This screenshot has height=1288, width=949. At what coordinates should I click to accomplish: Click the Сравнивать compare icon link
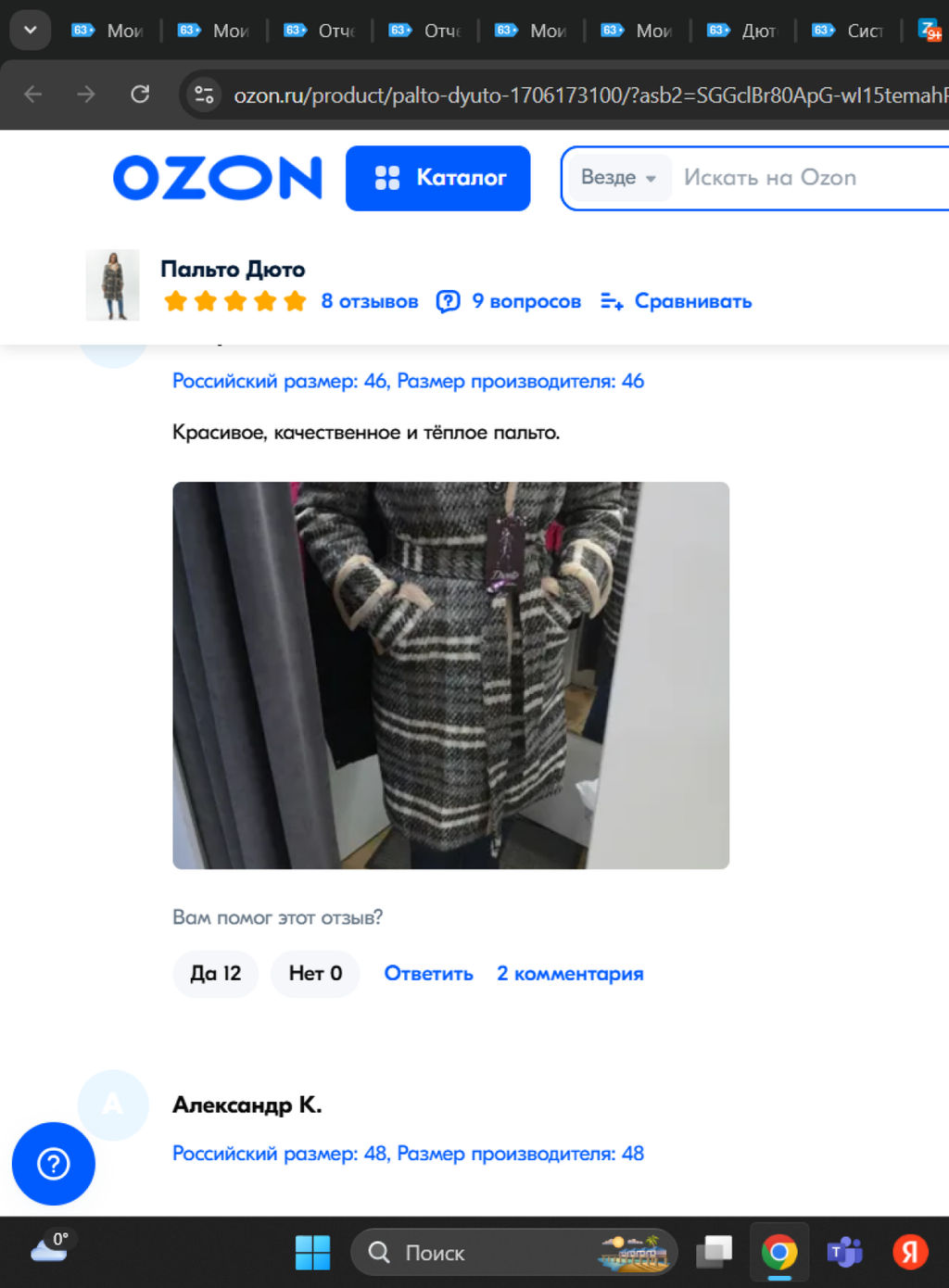pos(676,301)
